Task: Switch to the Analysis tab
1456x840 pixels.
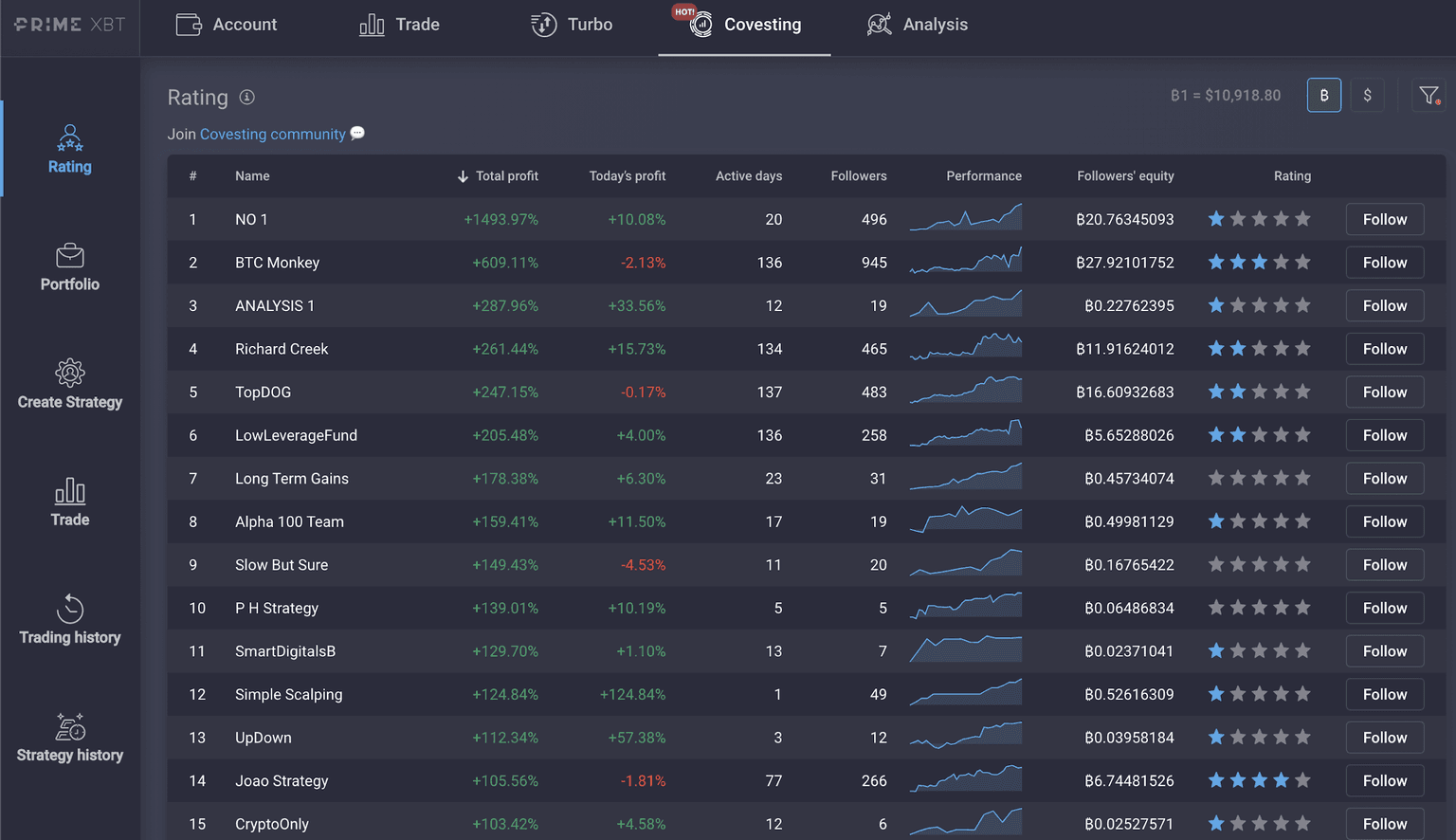Action: pos(917,25)
